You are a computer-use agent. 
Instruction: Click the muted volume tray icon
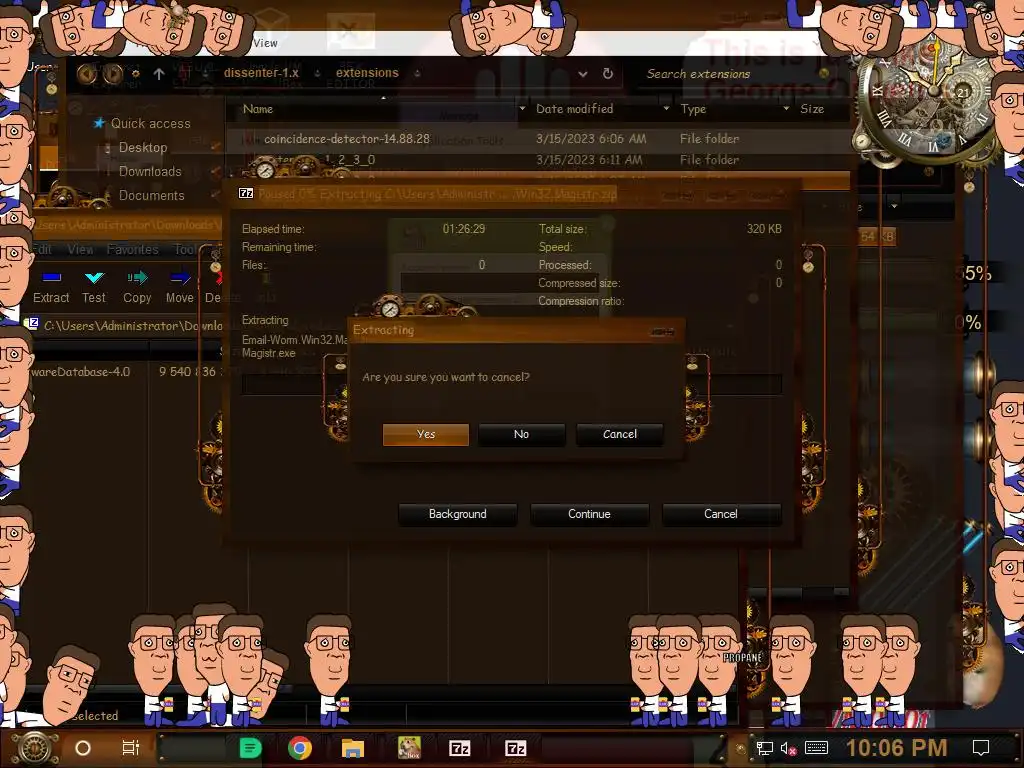(788, 748)
